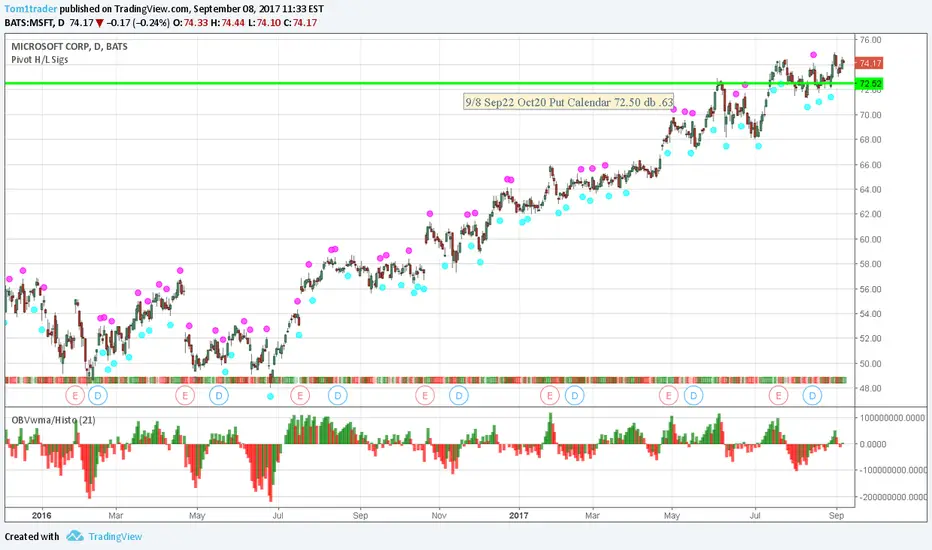Click the D dividend marker before Mar 2017

575,395
